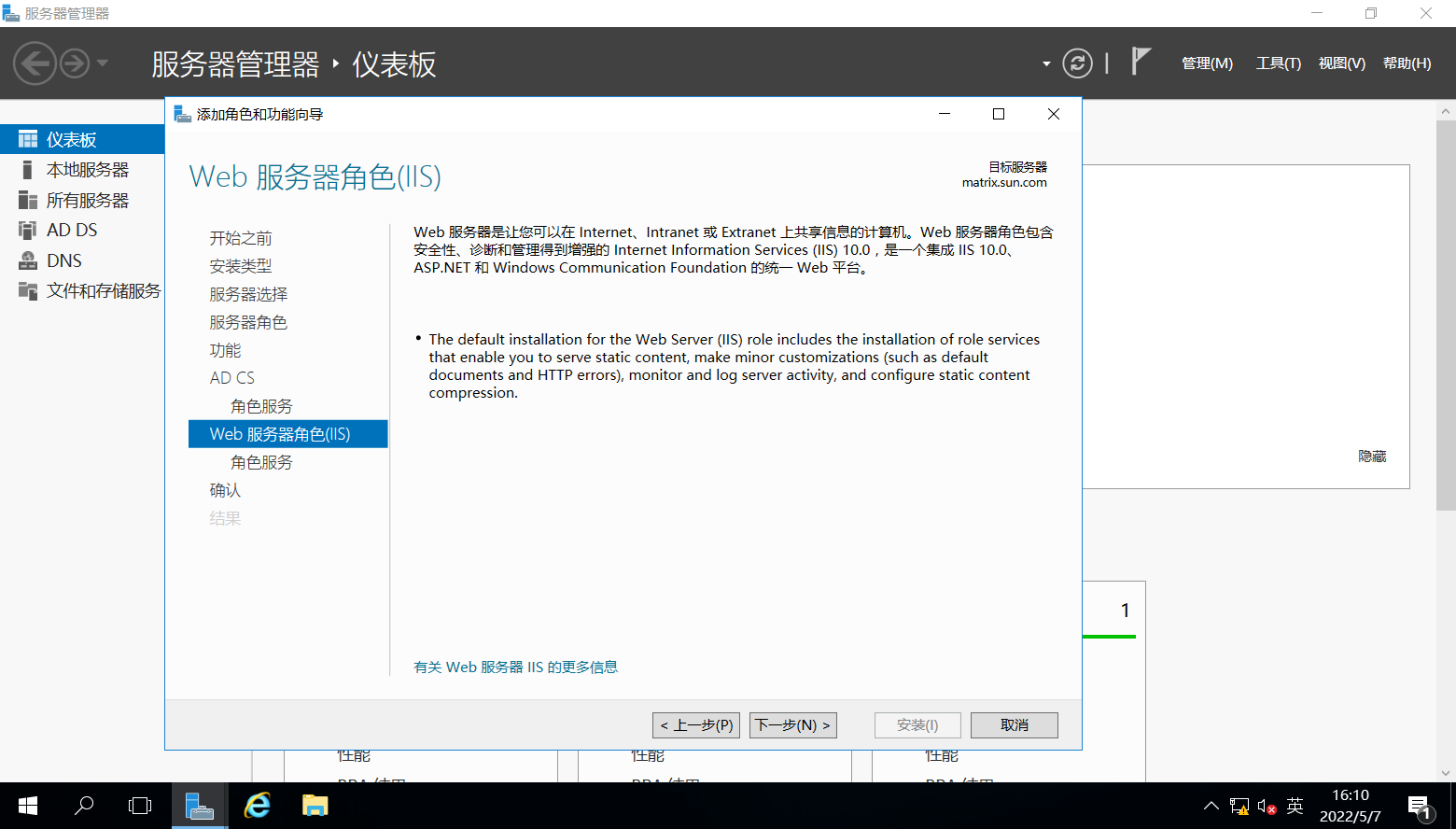The height and width of the screenshot is (829, 1456).
Task: Open Task View from the taskbar
Action: (x=140, y=806)
